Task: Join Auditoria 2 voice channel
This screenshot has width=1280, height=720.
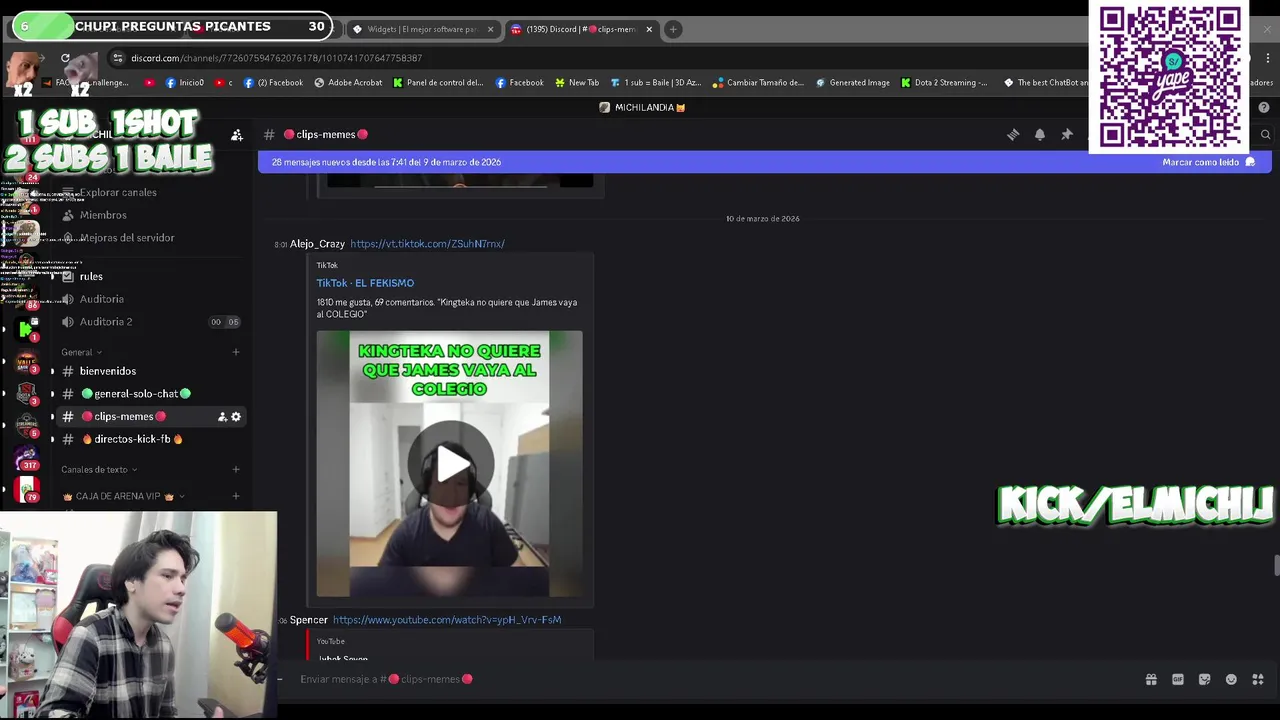Action: 106,322
